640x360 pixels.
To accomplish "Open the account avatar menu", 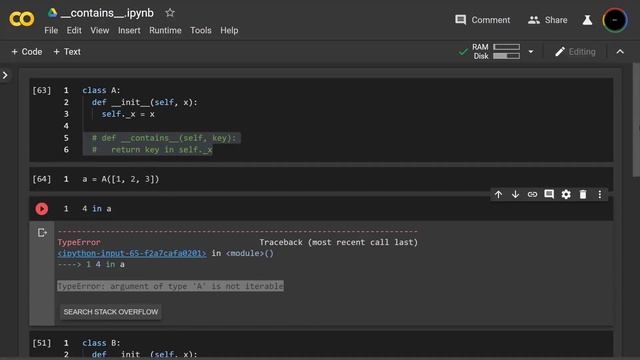I will click(x=614, y=20).
